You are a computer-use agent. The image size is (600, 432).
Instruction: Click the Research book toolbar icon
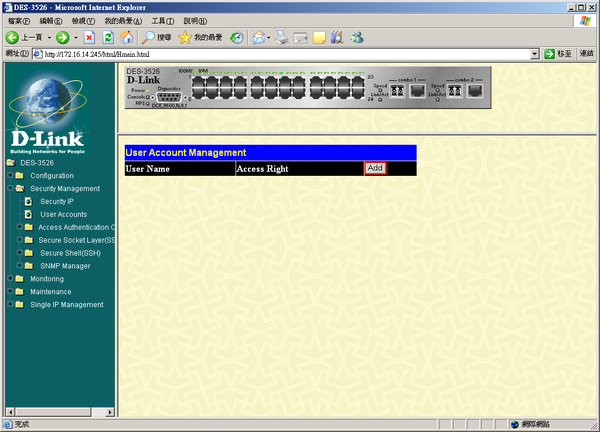click(337, 37)
